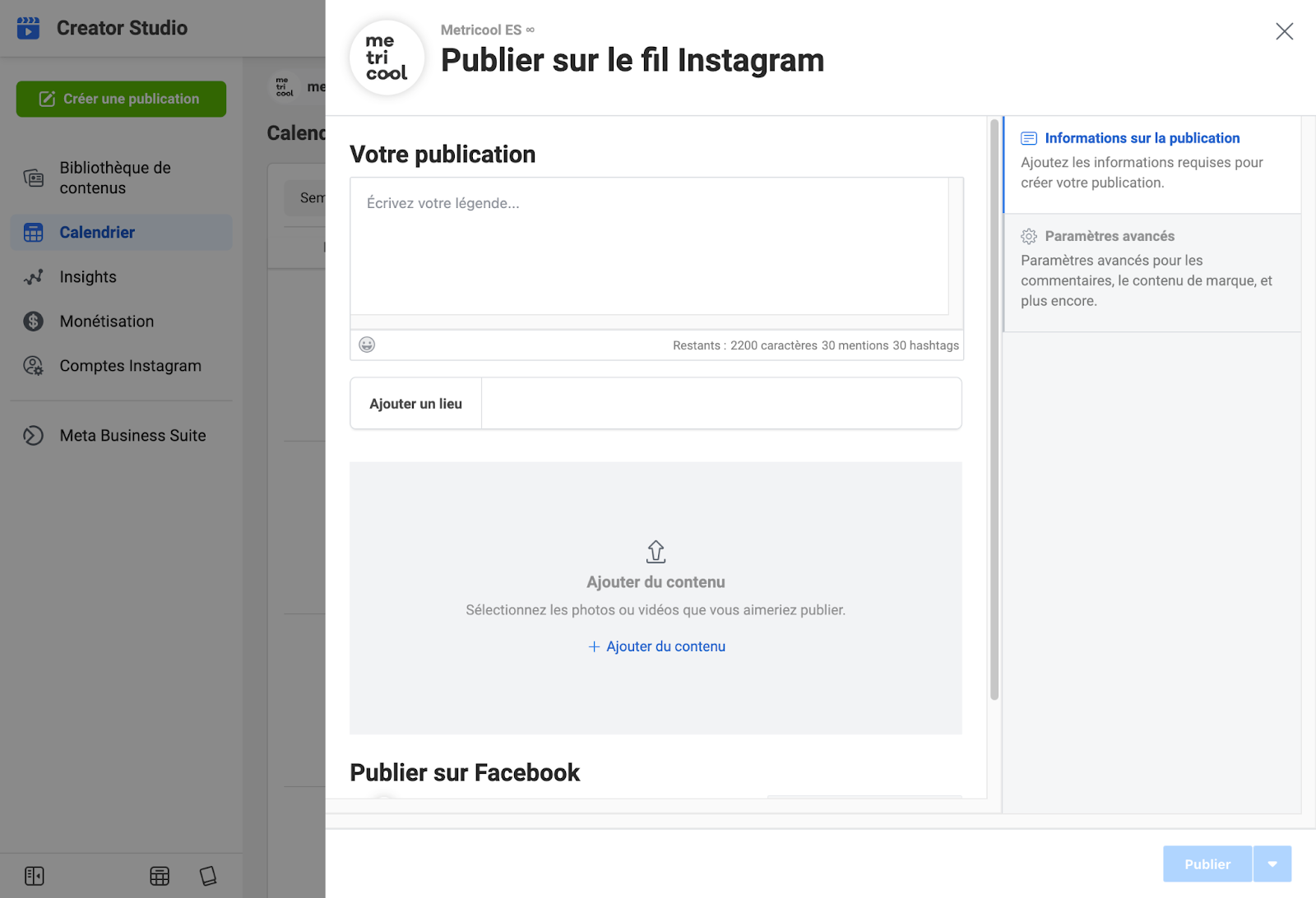Image resolution: width=1316 pixels, height=898 pixels.
Task: Click the + Ajouter du contenu link
Action: click(656, 646)
